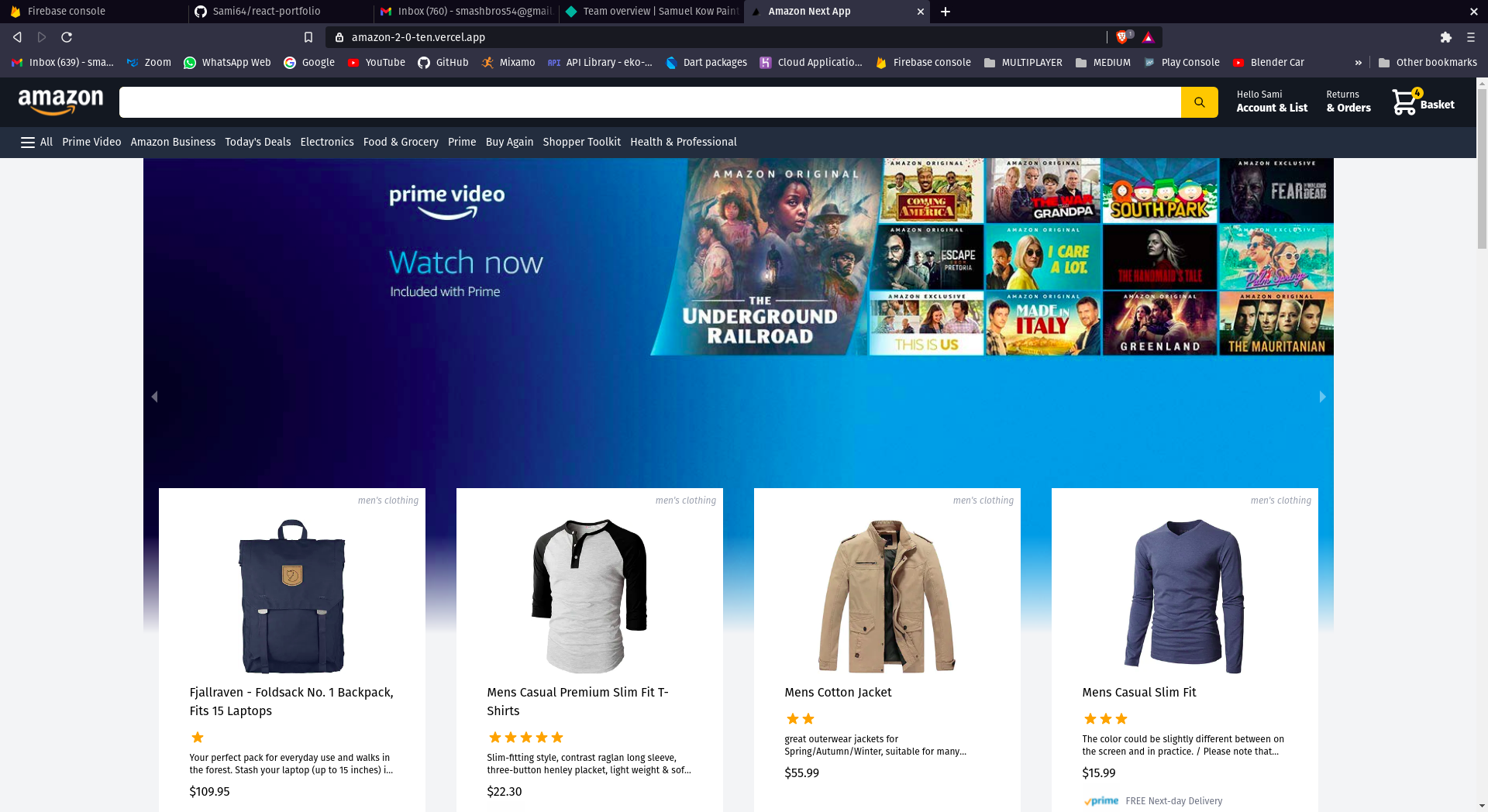Screen dimensions: 1488x812
Task: Open the Brave Shields icon
Action: [1122, 37]
